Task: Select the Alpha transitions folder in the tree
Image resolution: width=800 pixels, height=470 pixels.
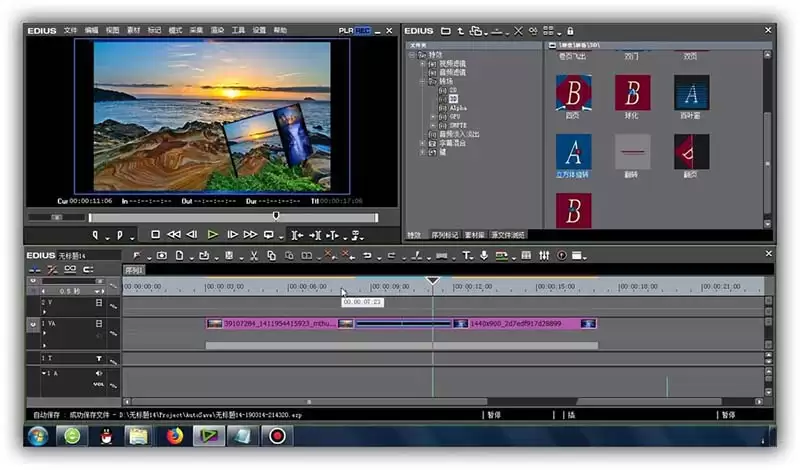Action: tap(458, 108)
